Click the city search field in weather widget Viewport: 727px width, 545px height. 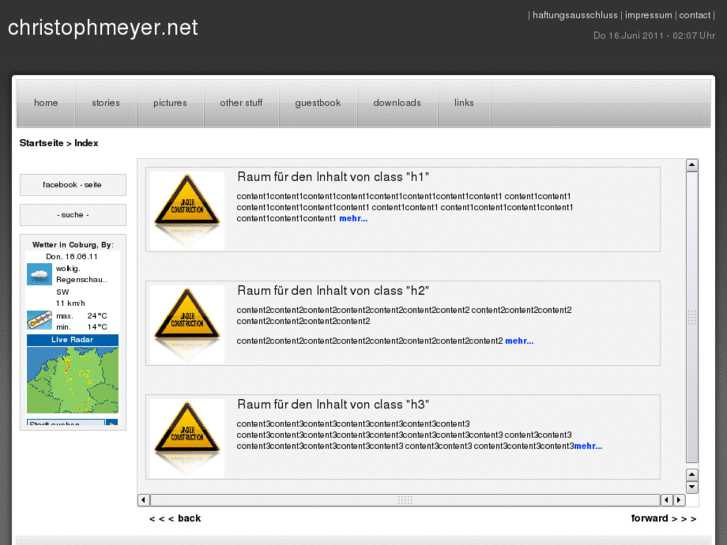click(x=66, y=424)
